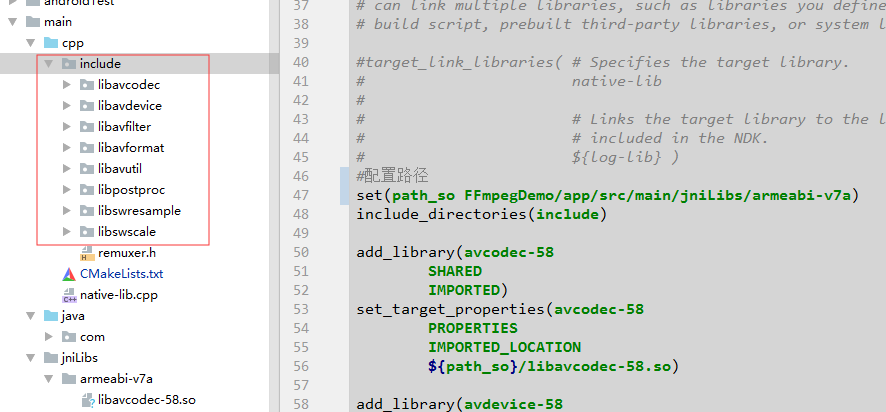This screenshot has height=412, width=886.
Task: Expand the com package arrow
Action: tap(49, 337)
